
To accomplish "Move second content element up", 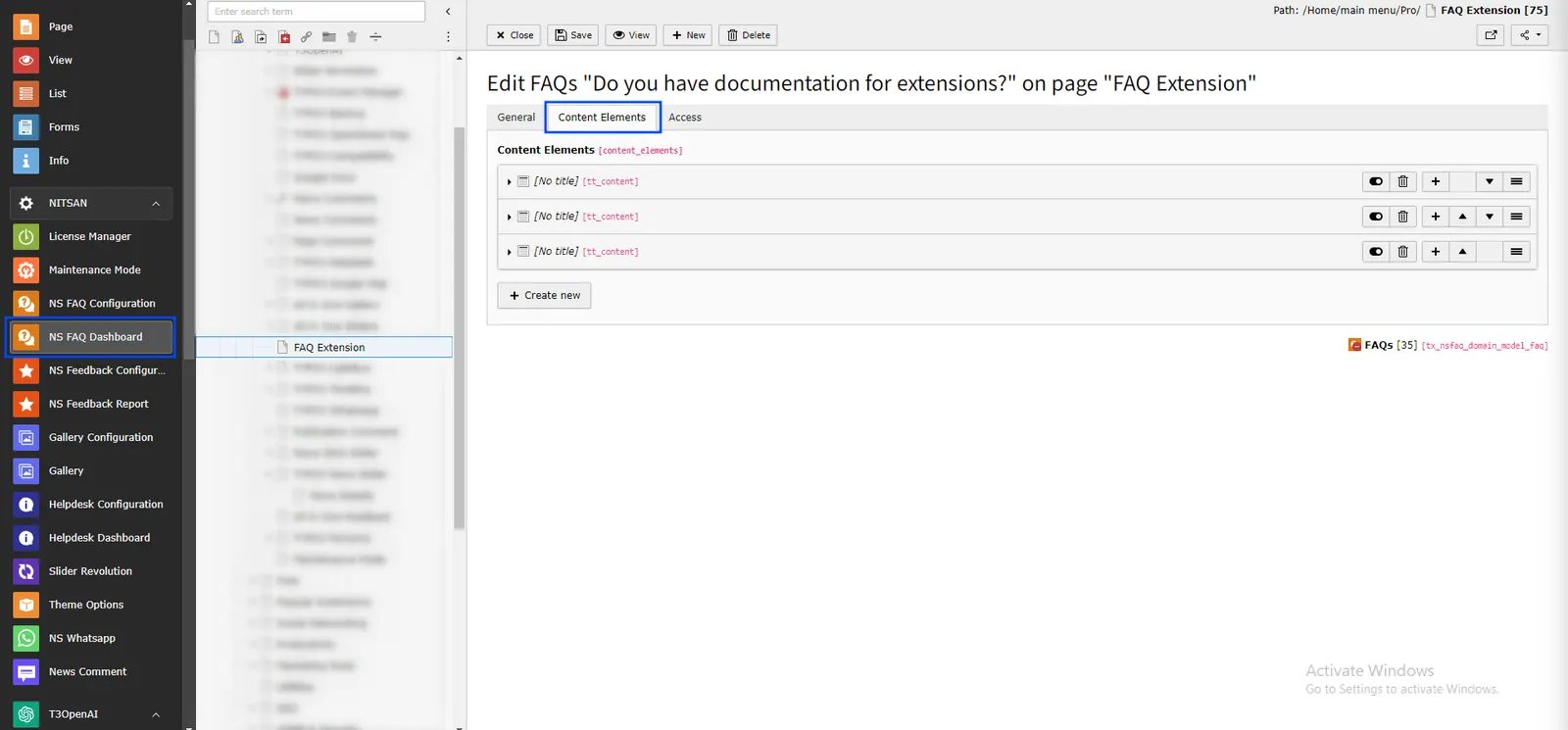I will point(1462,217).
